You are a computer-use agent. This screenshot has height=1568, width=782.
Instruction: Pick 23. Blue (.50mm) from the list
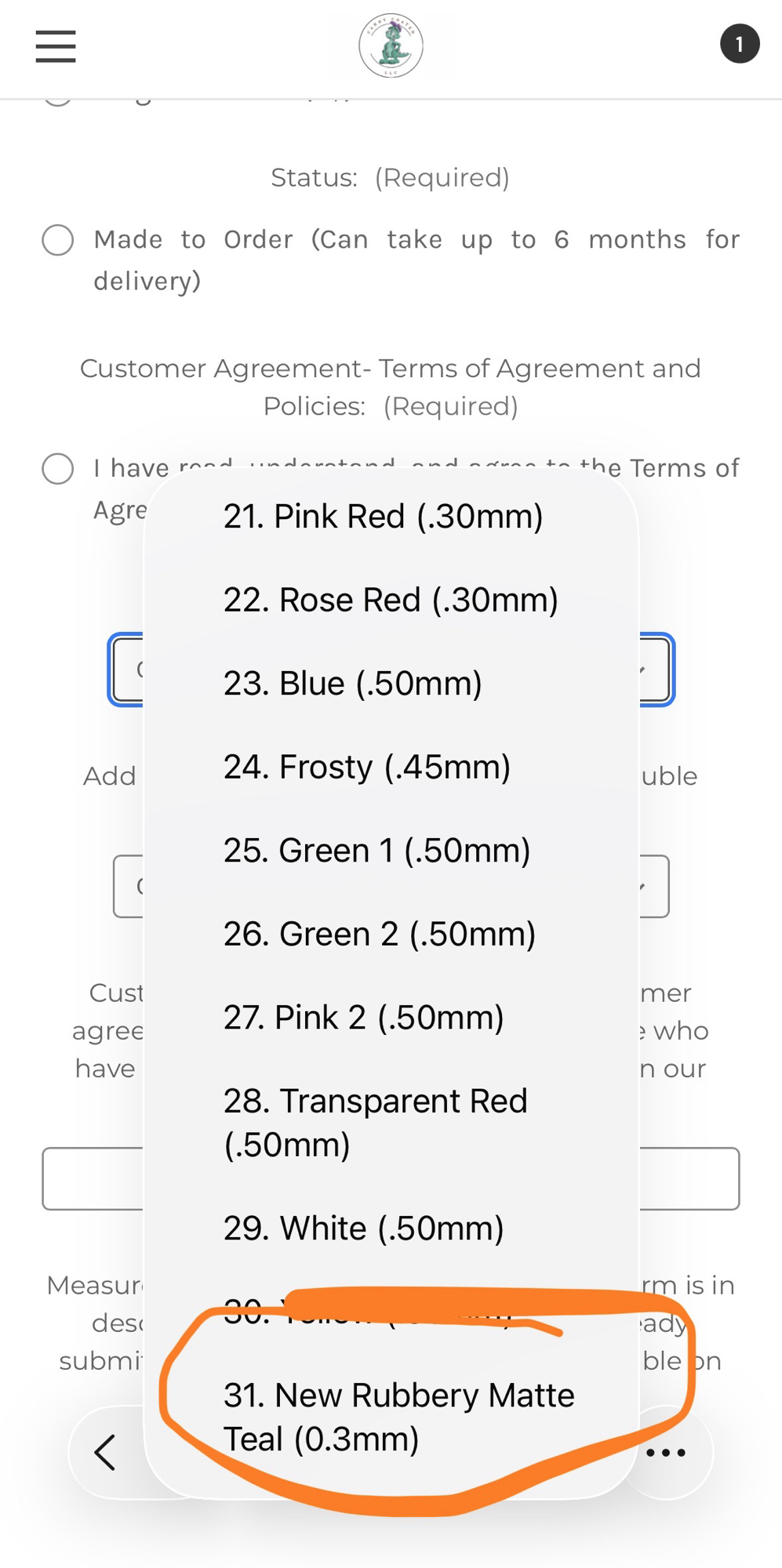tap(352, 684)
